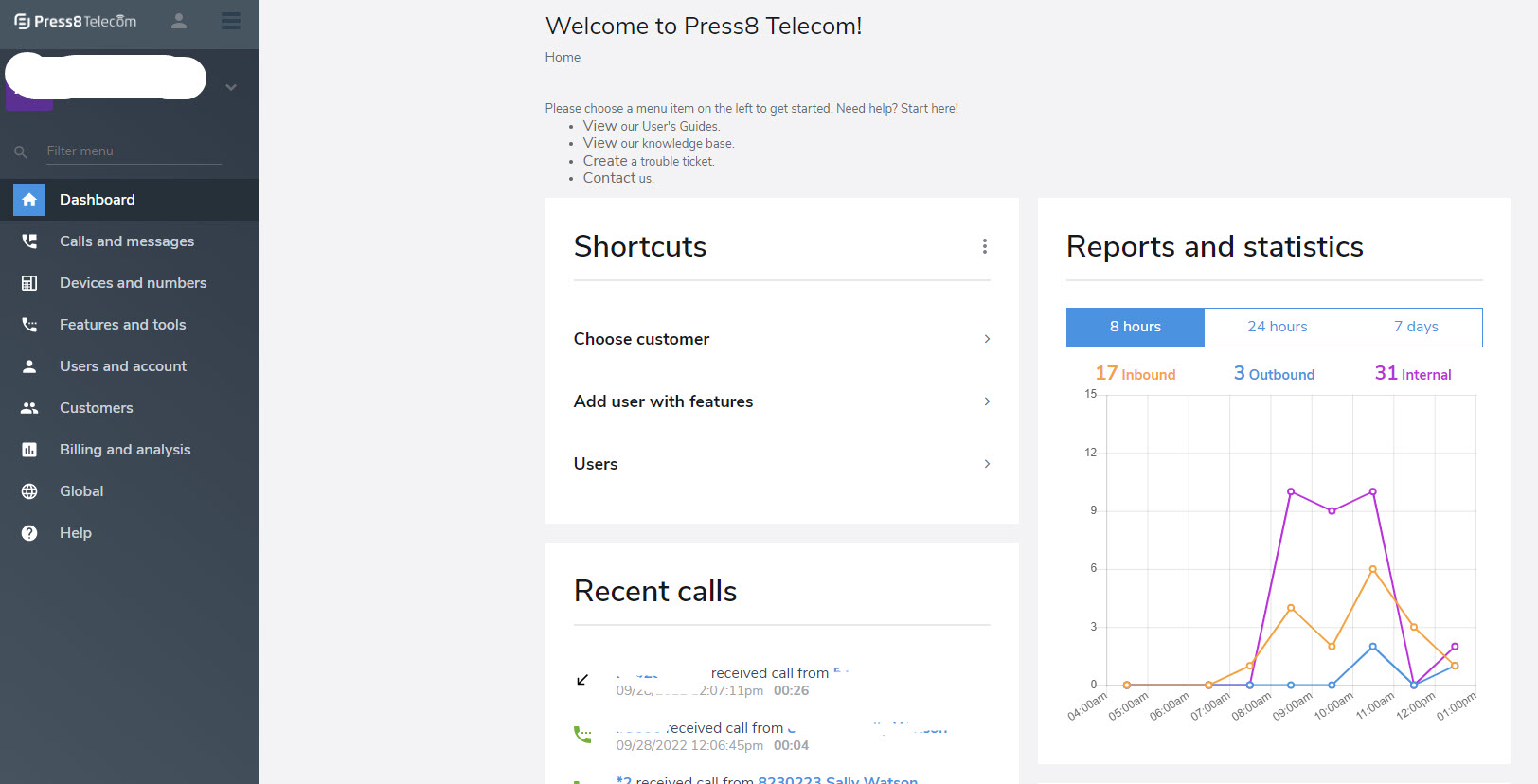
Task: Toggle the hamburger menu in header
Action: point(230,21)
